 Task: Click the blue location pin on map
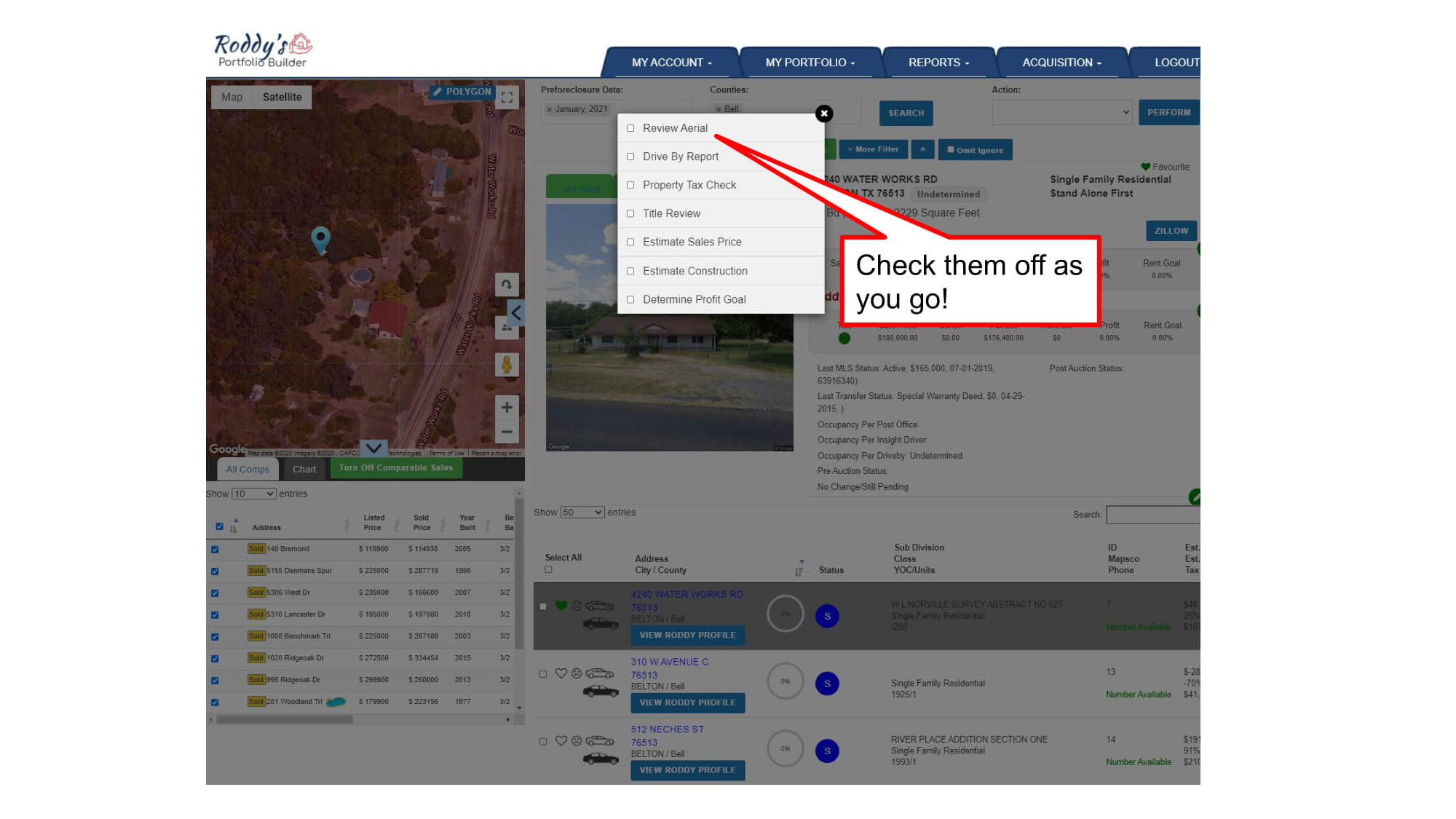click(320, 239)
